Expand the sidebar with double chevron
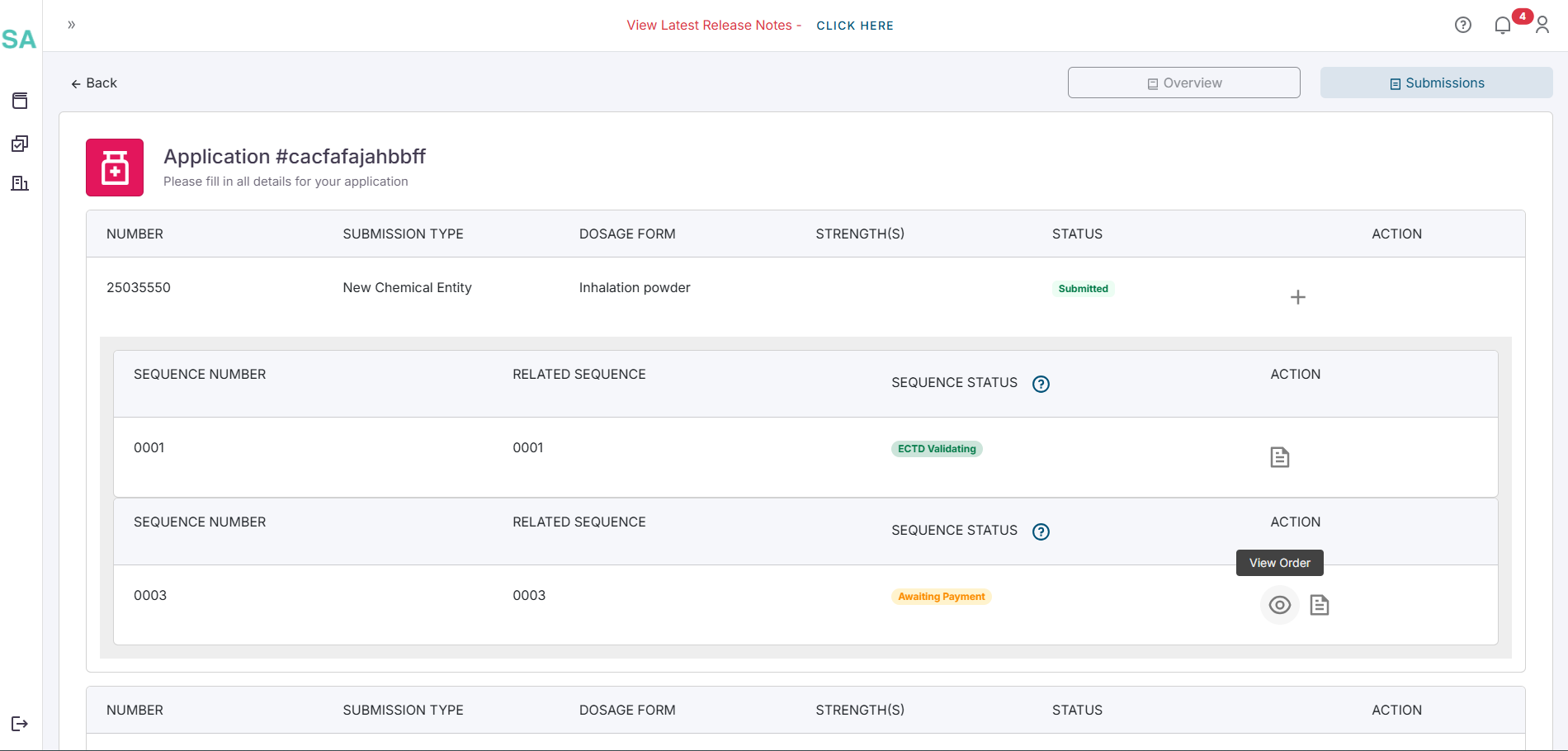 72,25
